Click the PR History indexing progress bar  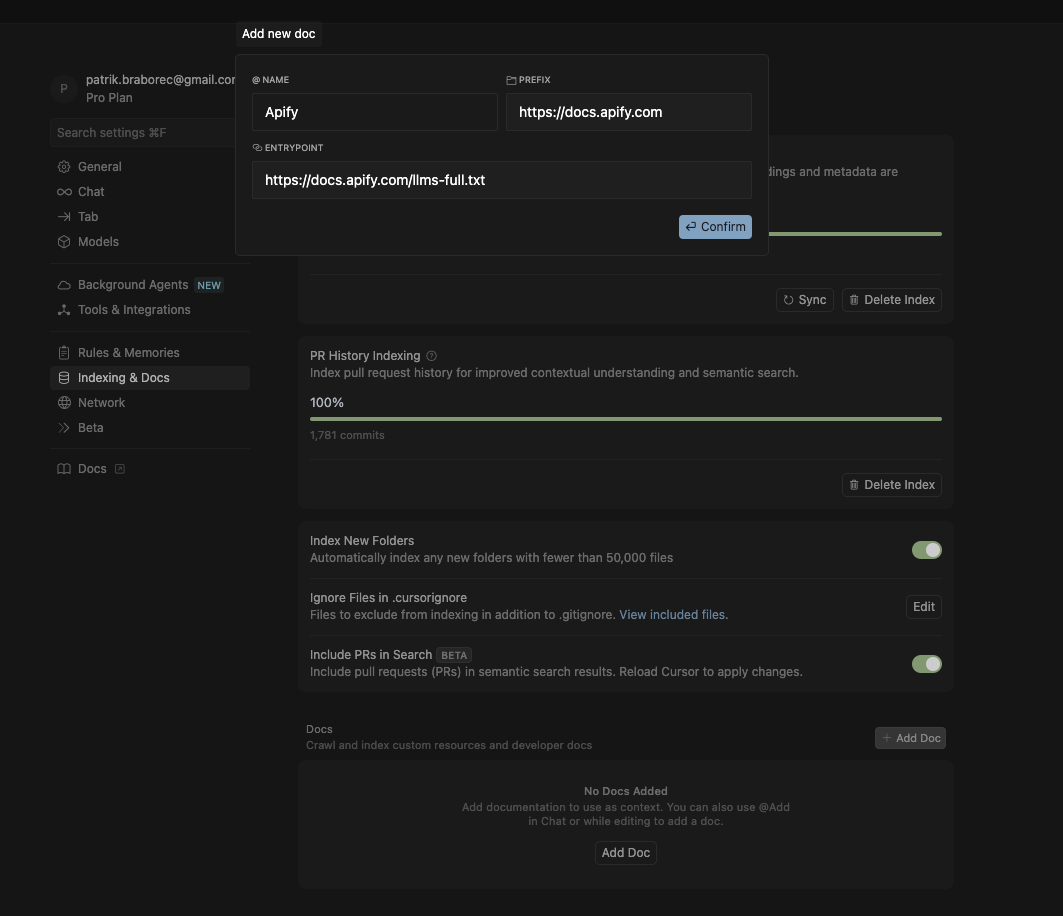(x=625, y=419)
